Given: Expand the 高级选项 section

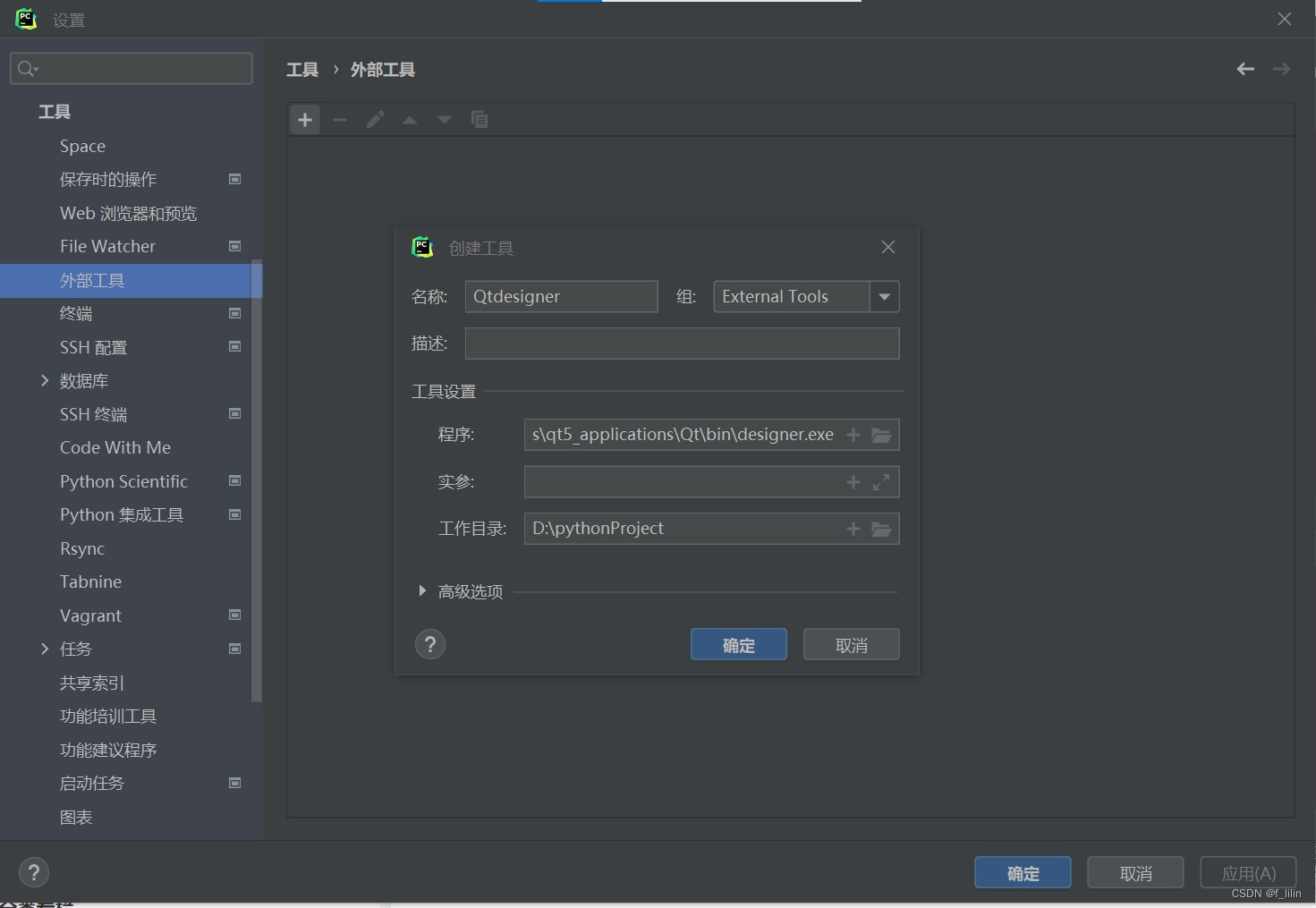Looking at the screenshot, I should click(422, 590).
